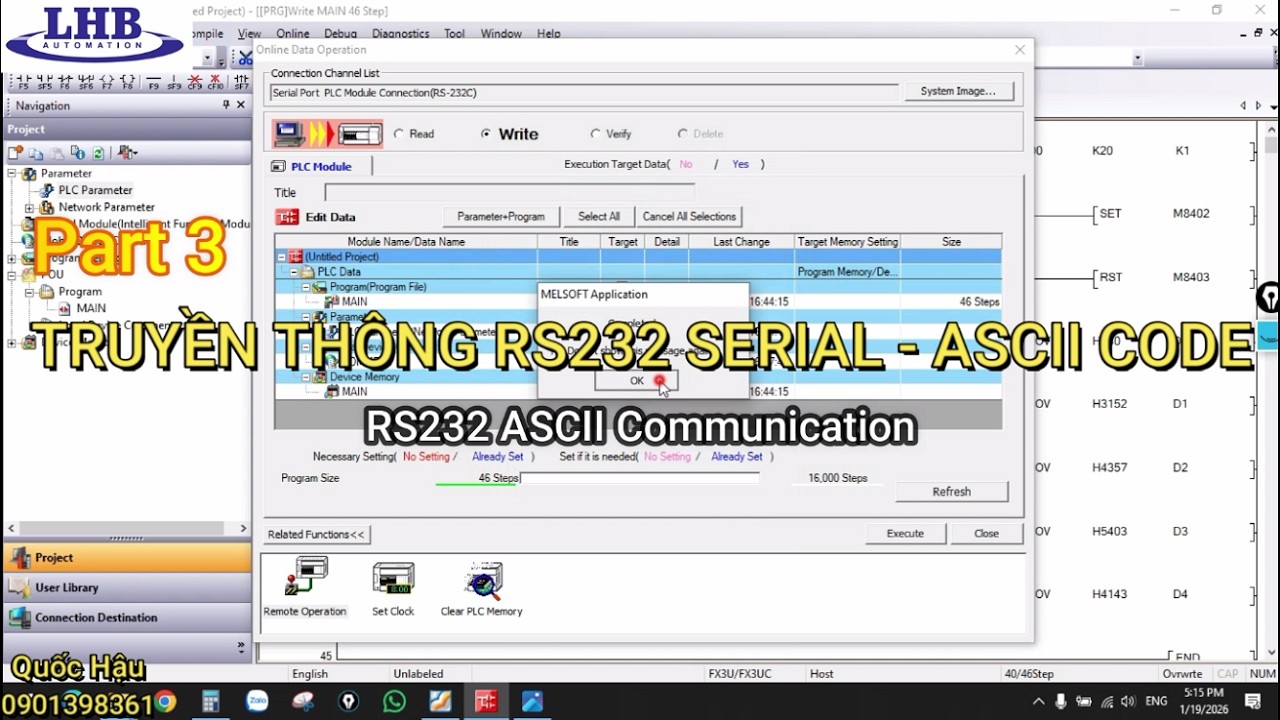Screen dimensions: 1280x720
Task: Open the Clear PLC Memory function
Action: coord(482,588)
